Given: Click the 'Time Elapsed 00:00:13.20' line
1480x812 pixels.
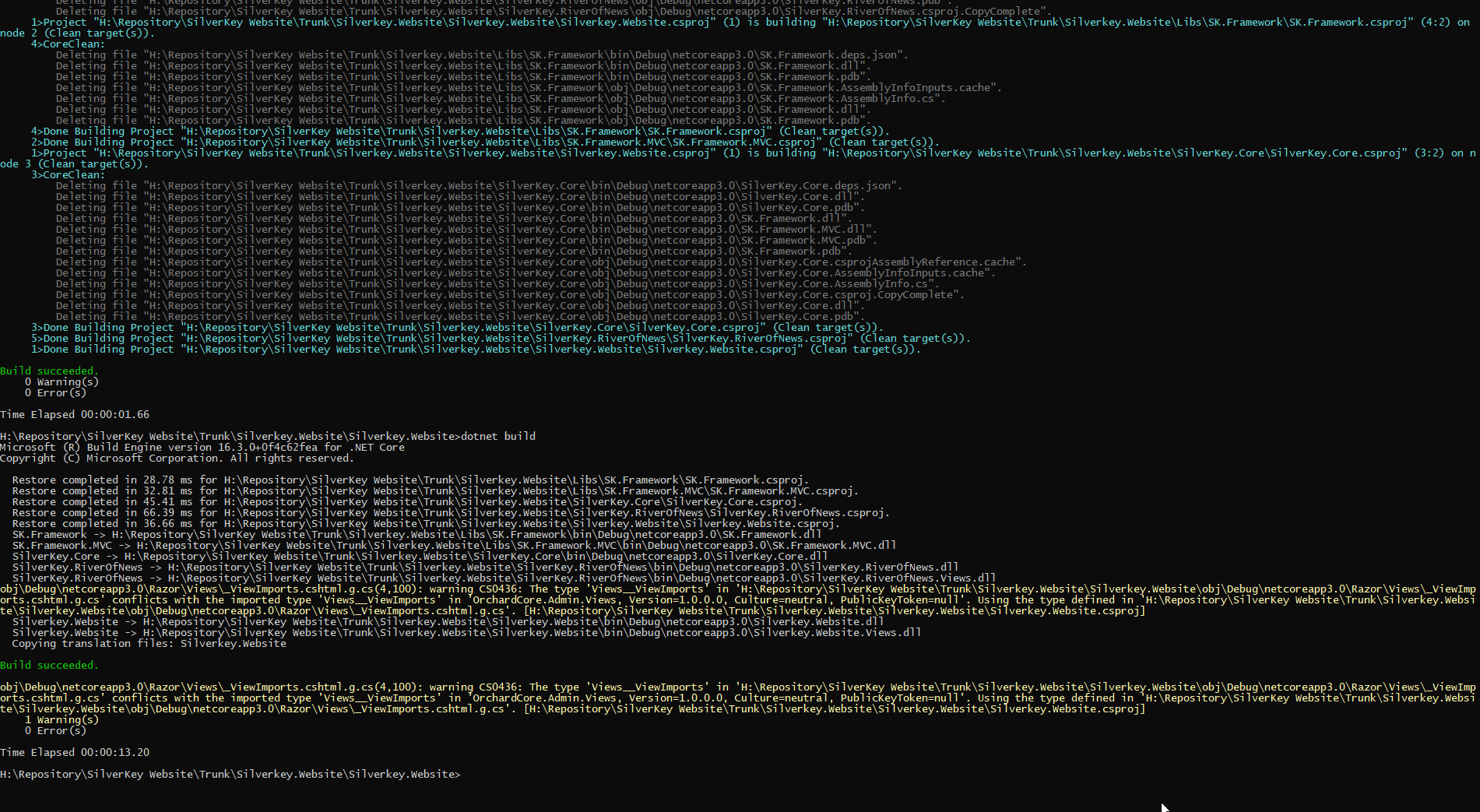Looking at the screenshot, I should [75, 753].
